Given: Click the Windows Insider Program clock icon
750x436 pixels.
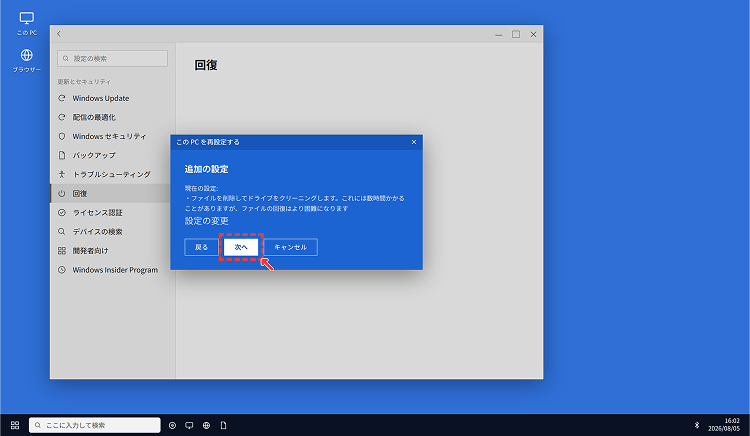Looking at the screenshot, I should 62,270.
